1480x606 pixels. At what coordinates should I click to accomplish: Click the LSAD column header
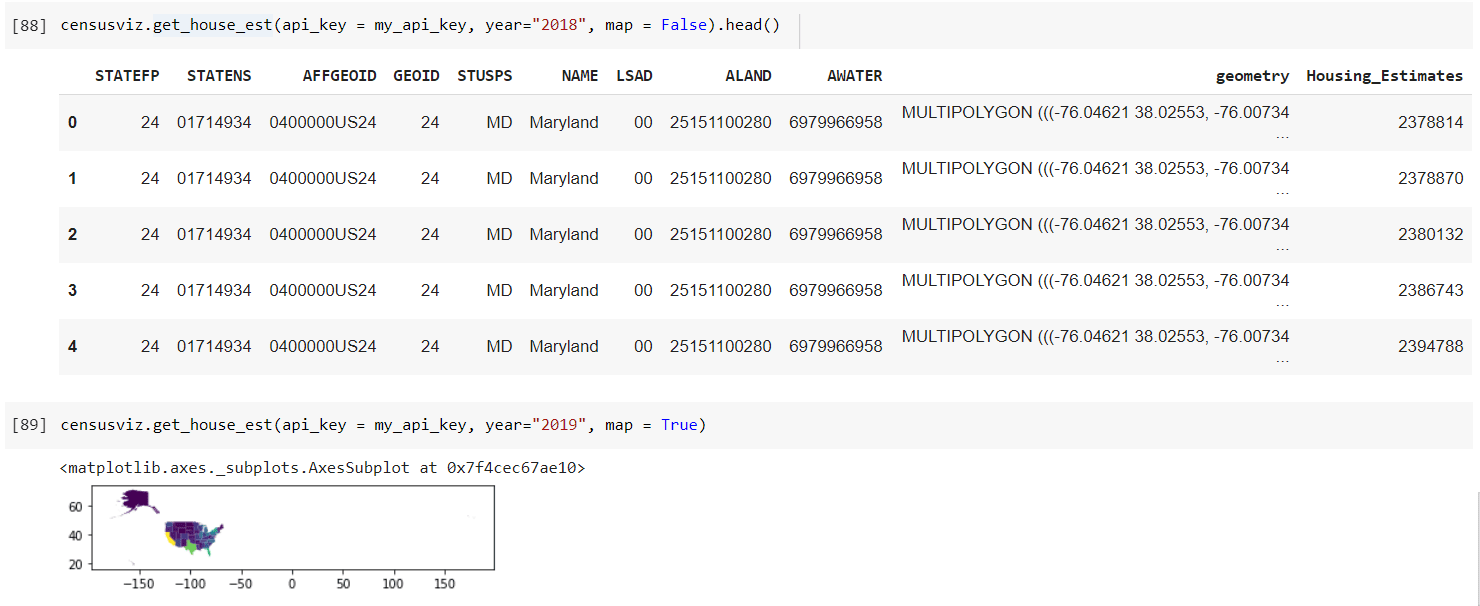coord(634,76)
